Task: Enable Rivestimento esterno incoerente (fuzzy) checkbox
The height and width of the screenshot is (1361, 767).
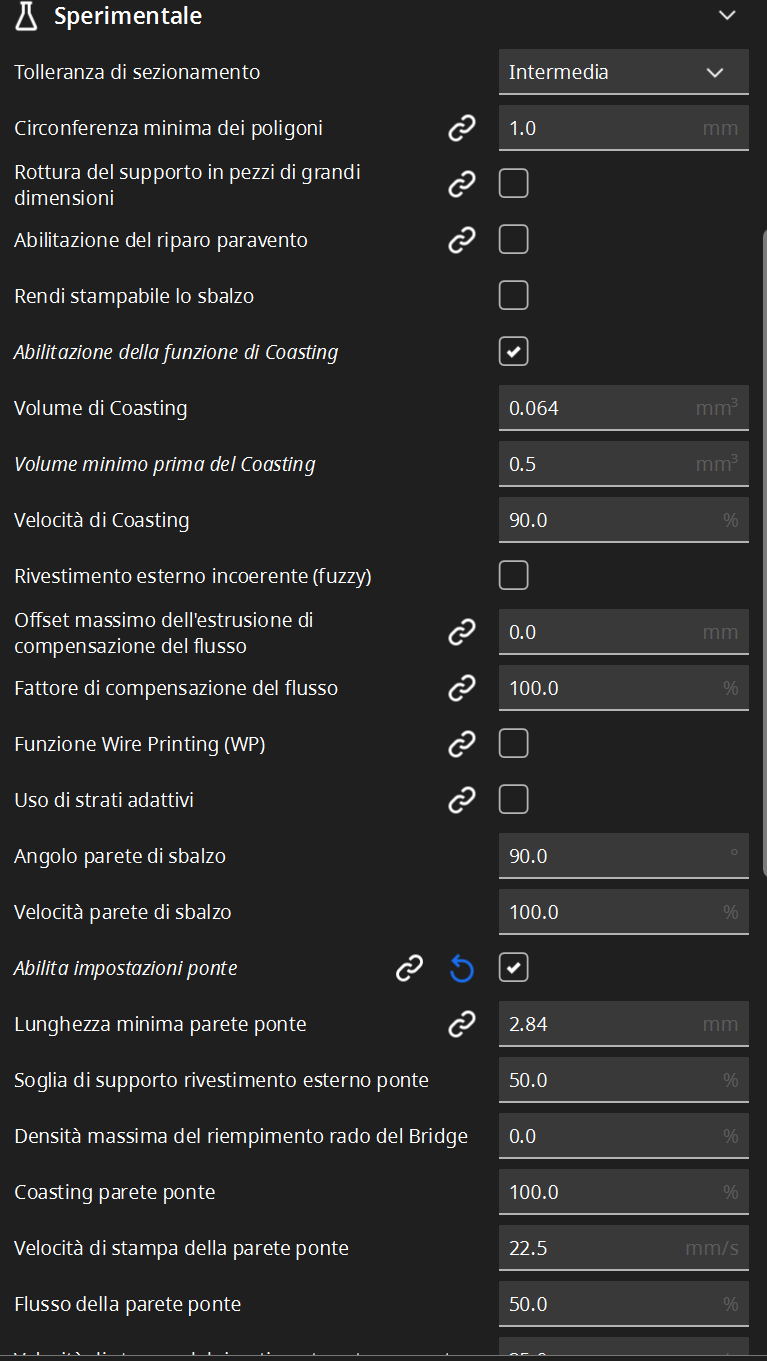Action: (x=514, y=576)
